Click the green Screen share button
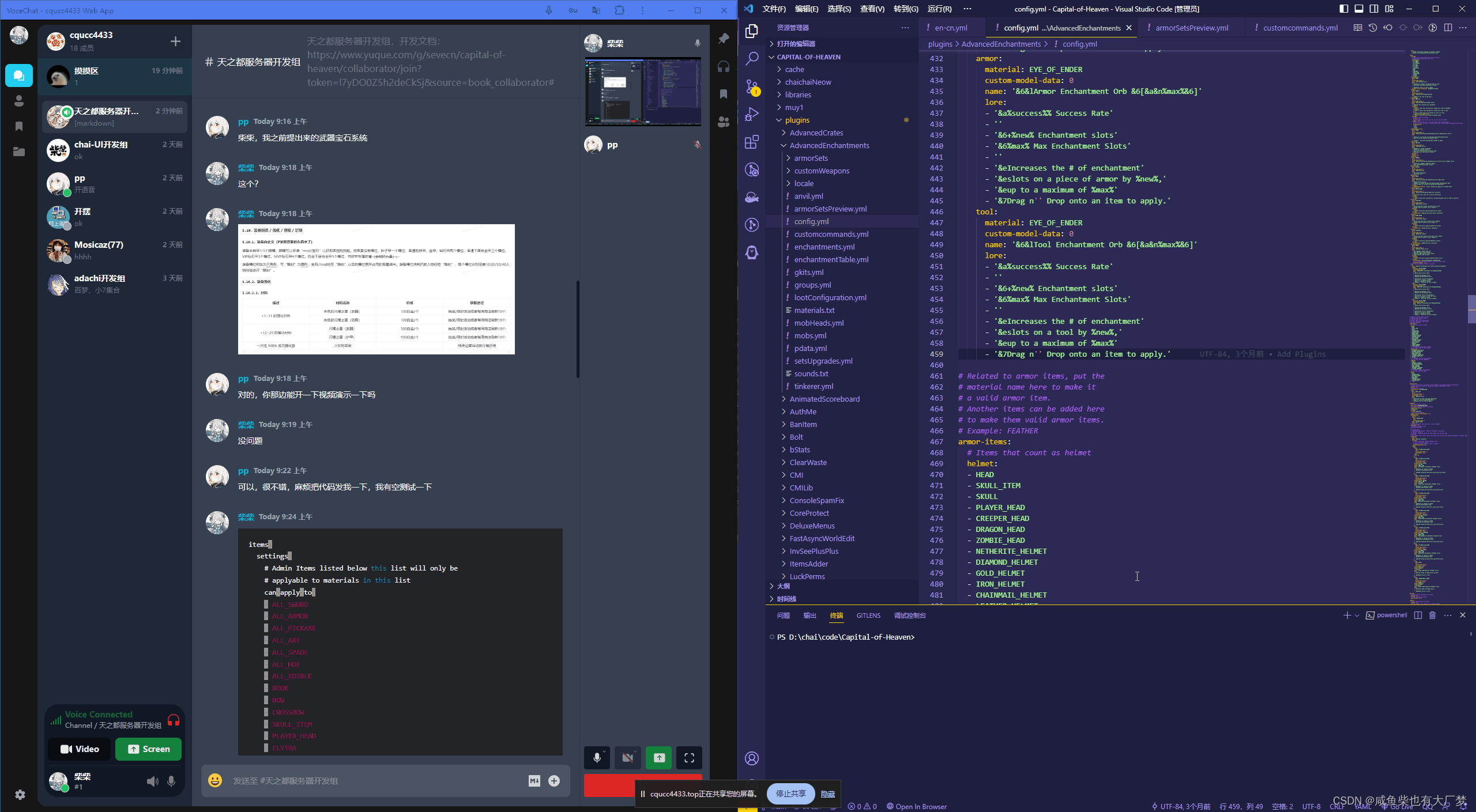The image size is (1476, 812). pos(149,749)
